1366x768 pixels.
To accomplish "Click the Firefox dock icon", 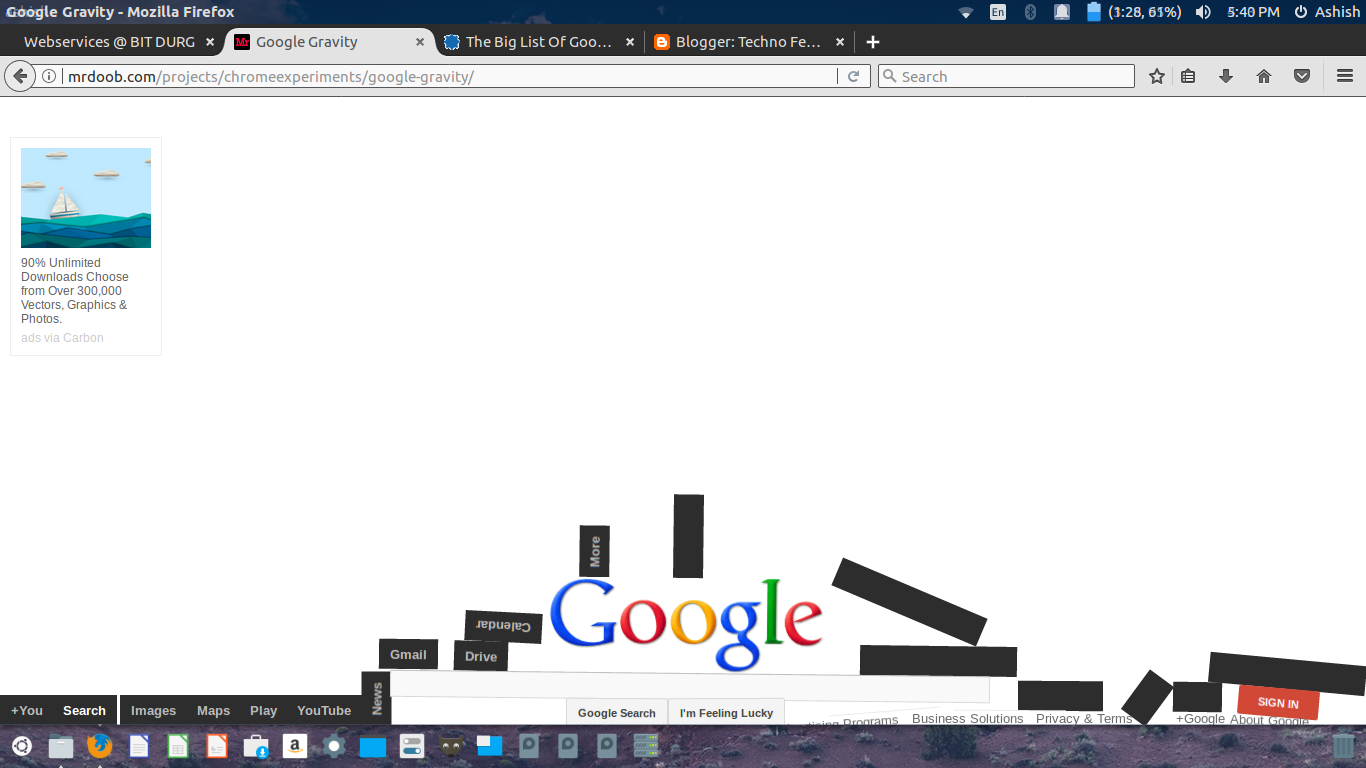I will click(x=99, y=746).
